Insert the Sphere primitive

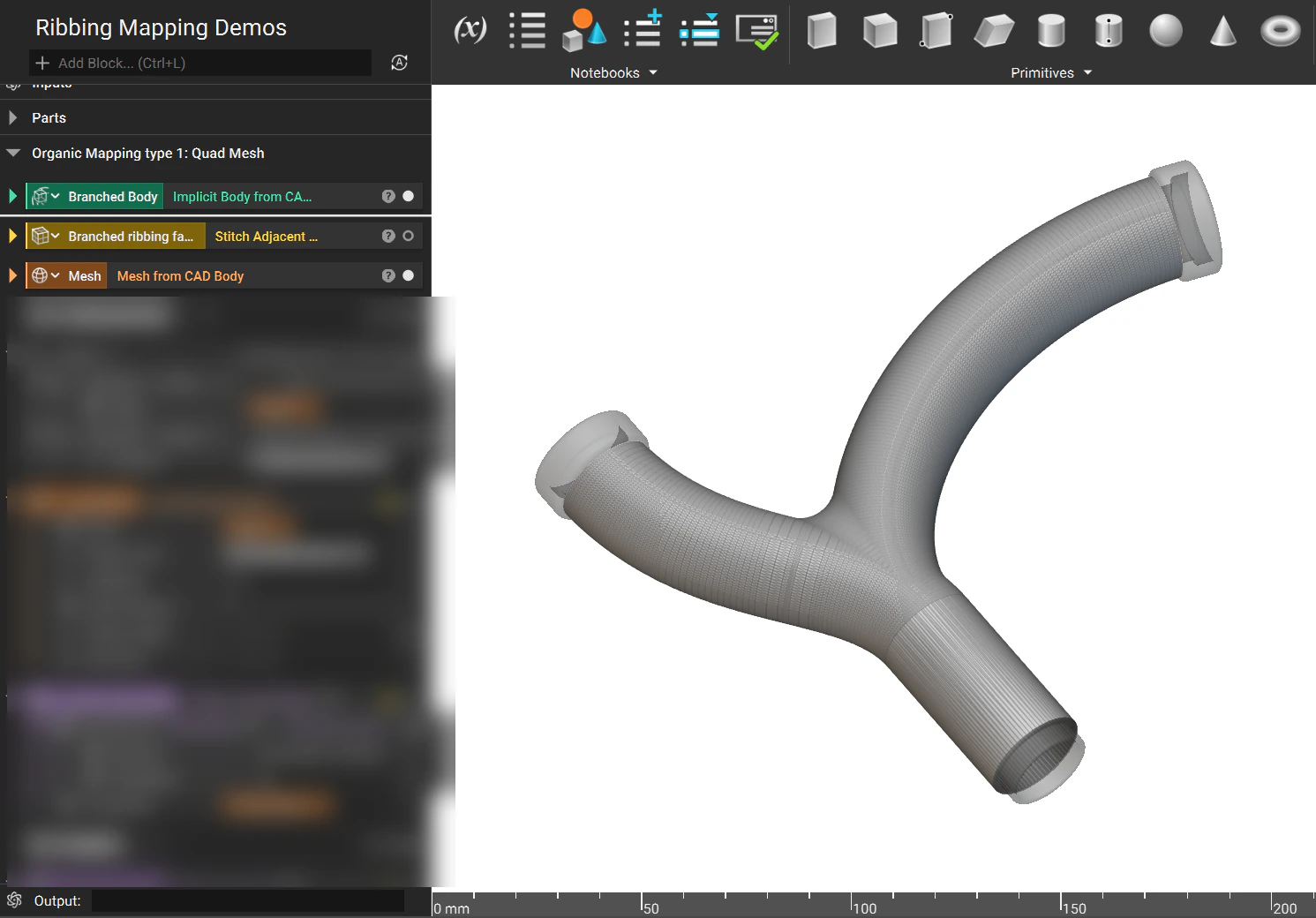(1166, 31)
